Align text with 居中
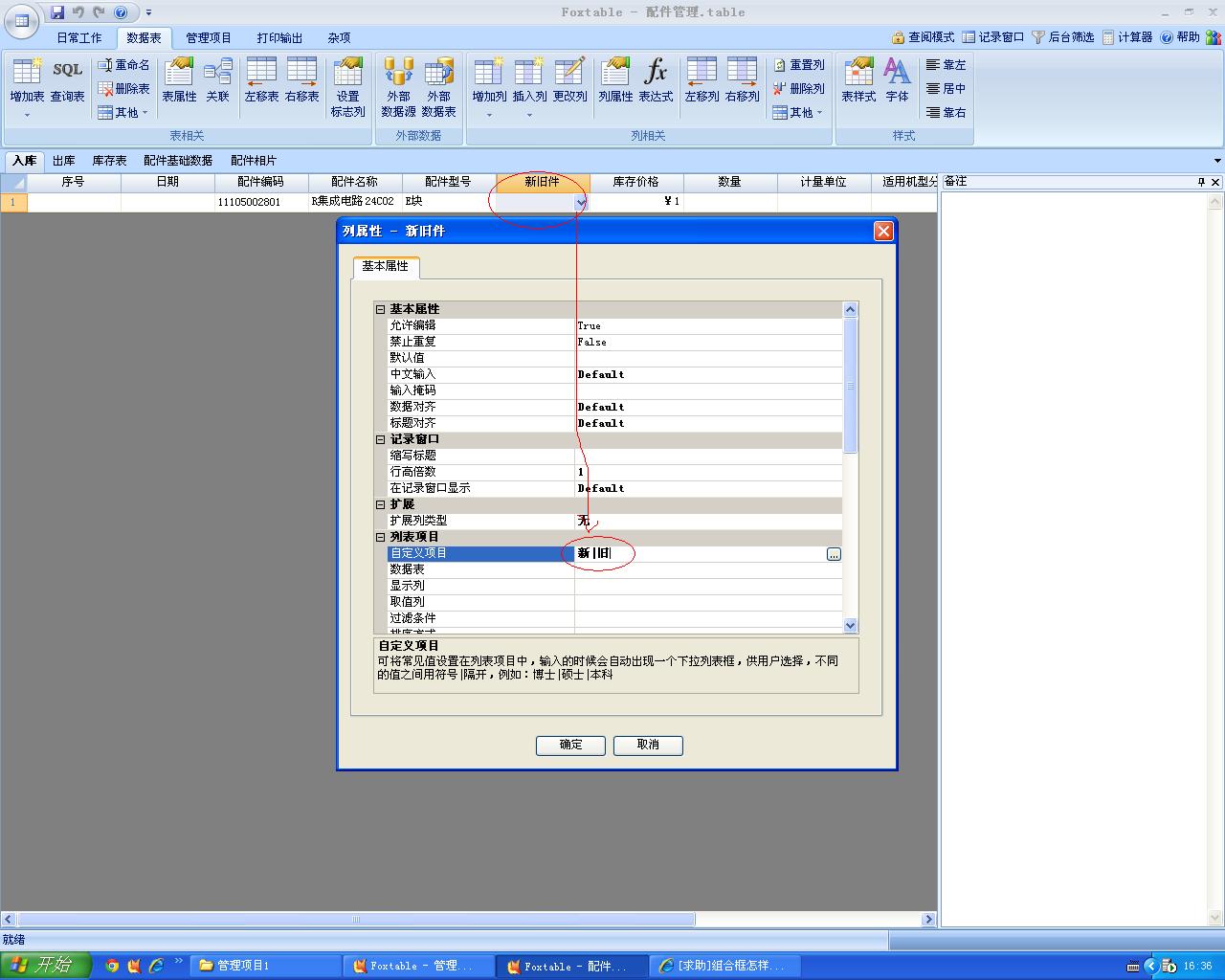 946,89
